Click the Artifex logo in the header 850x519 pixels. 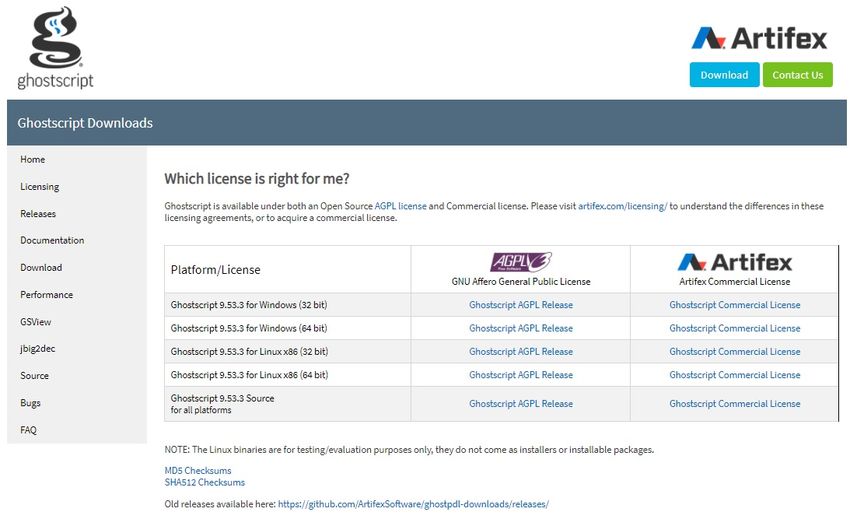point(760,38)
